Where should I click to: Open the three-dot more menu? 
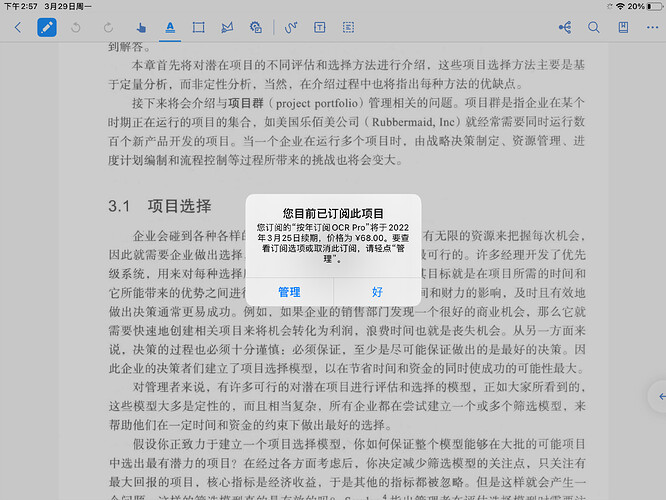tap(652, 28)
